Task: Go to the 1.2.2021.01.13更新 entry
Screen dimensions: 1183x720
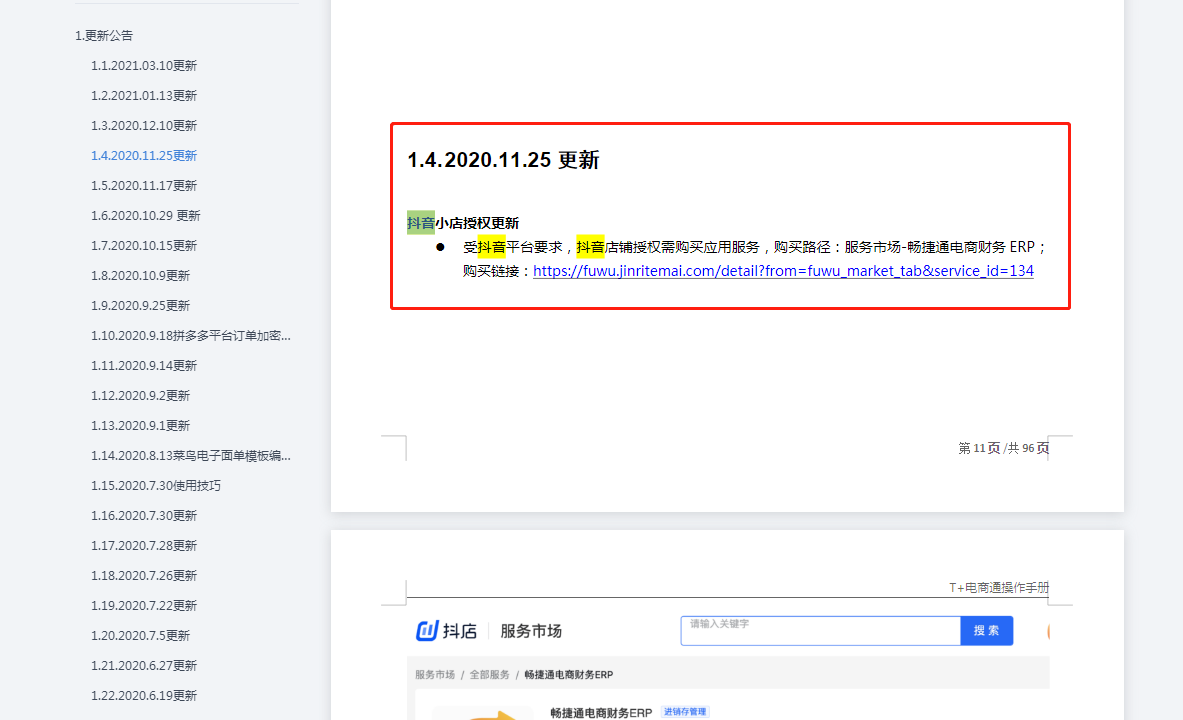Action: point(144,96)
